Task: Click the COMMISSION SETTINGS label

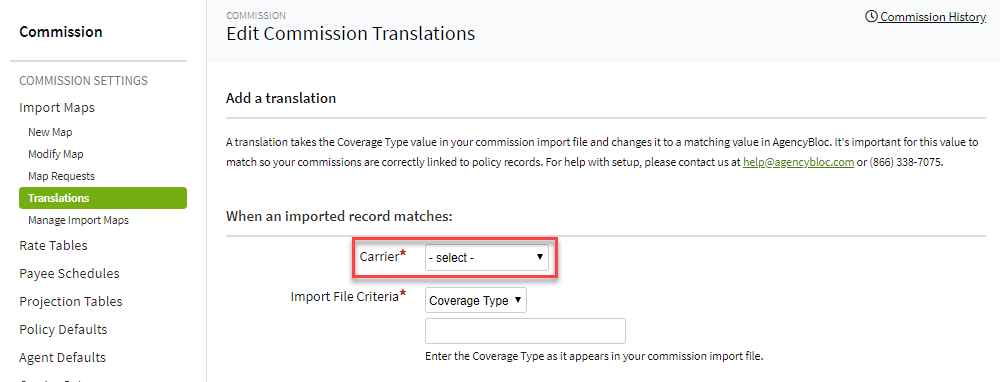Action: click(84, 81)
